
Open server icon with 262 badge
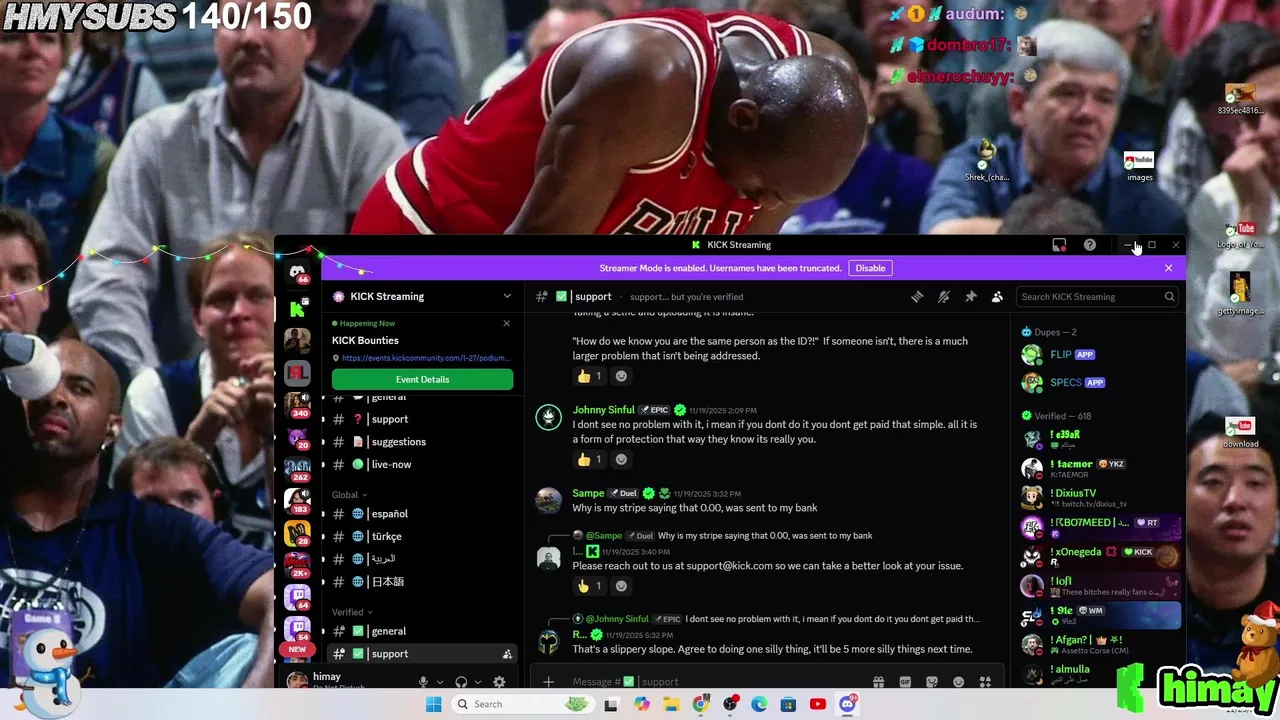(x=297, y=467)
